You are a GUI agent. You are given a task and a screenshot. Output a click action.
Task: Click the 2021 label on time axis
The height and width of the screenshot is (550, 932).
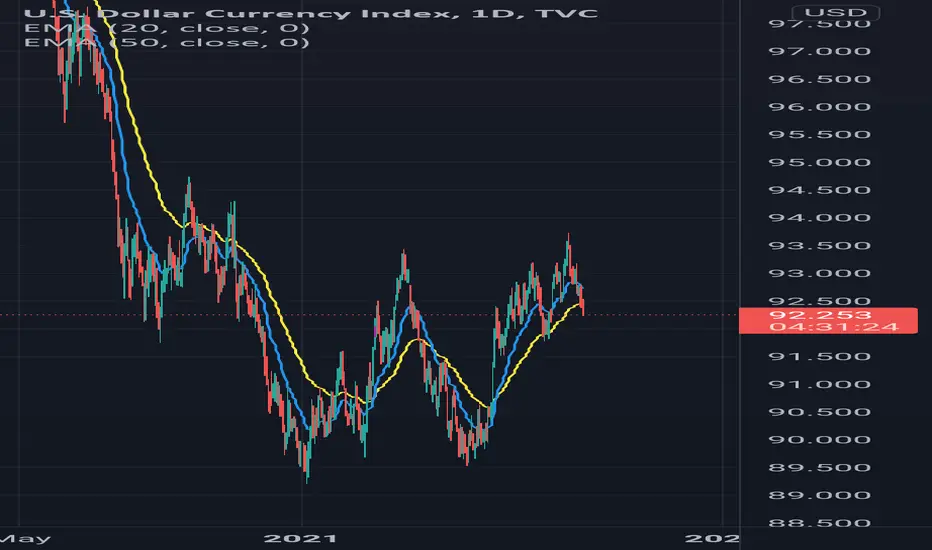click(x=301, y=539)
